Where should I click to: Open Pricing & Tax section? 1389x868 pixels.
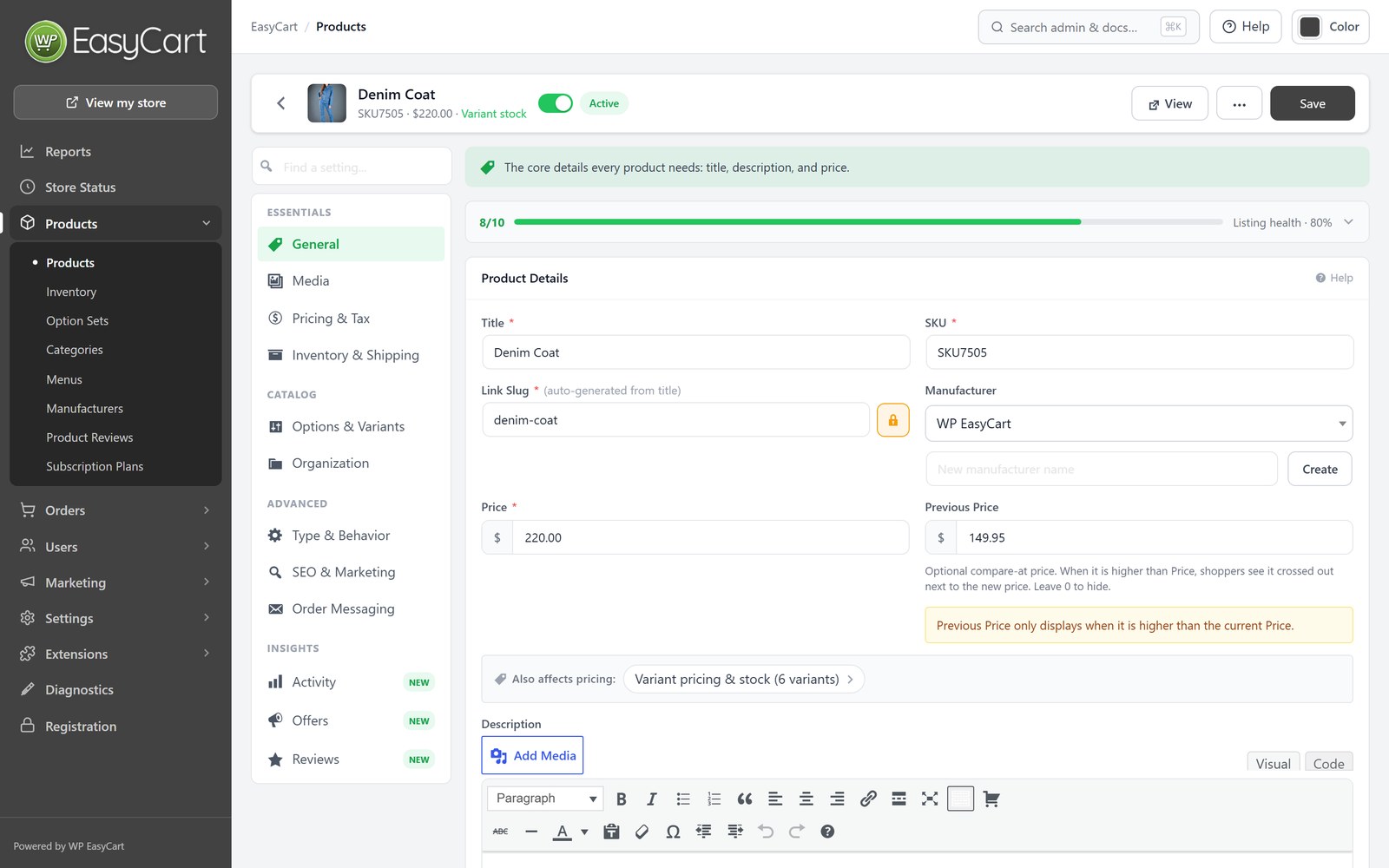click(351, 319)
